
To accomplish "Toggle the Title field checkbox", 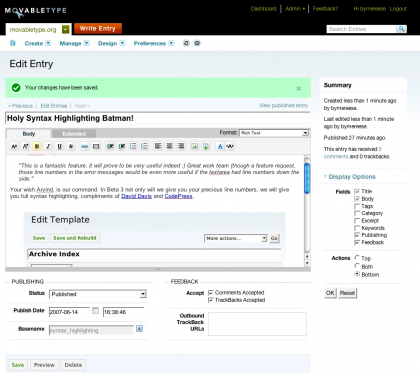I will click(x=357, y=191).
